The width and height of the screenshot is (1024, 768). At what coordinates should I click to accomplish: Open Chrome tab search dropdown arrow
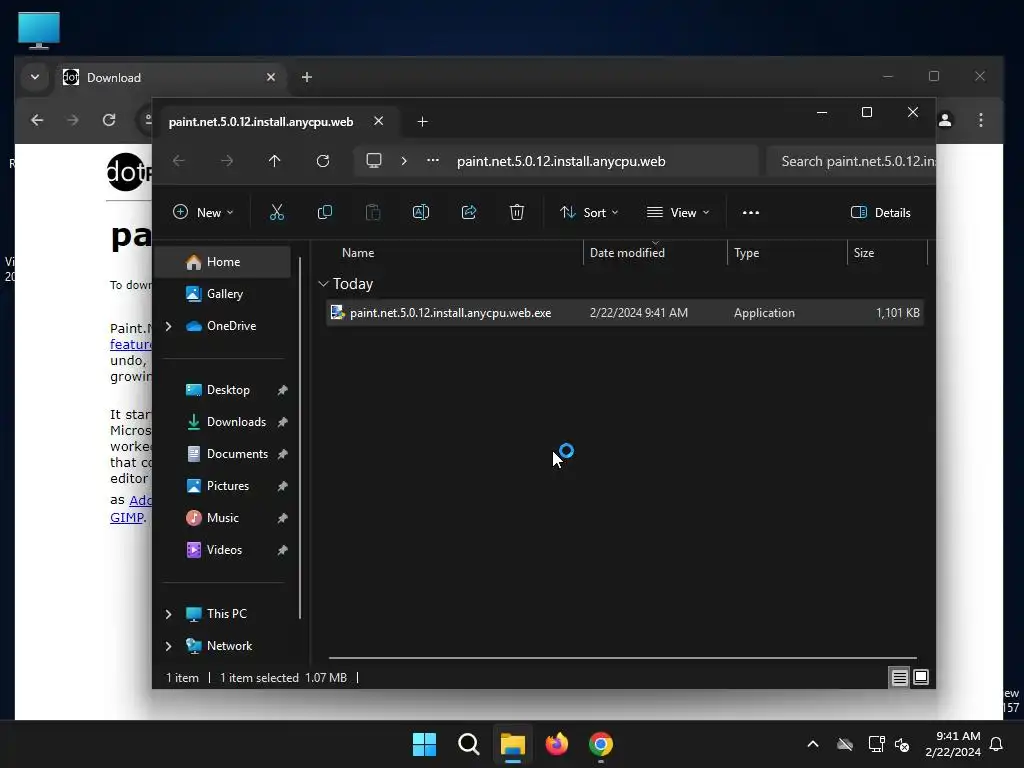pos(35,77)
